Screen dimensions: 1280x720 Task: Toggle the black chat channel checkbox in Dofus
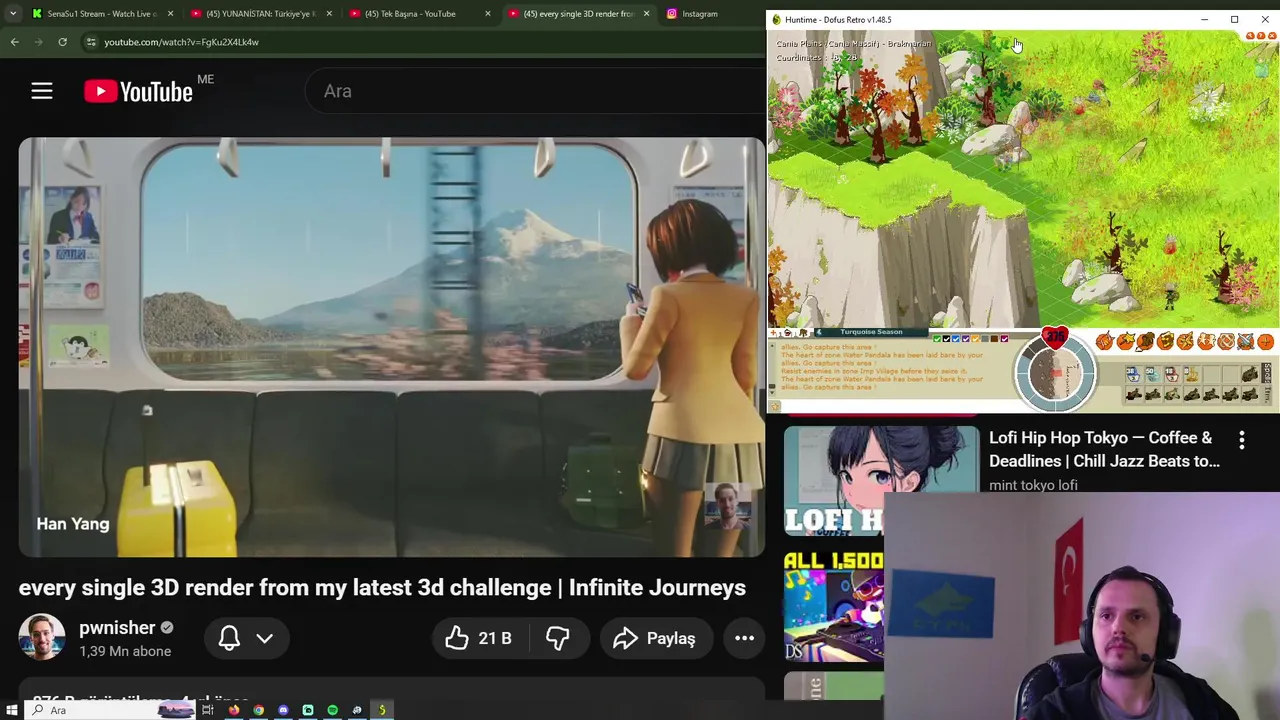pyautogui.click(x=947, y=339)
